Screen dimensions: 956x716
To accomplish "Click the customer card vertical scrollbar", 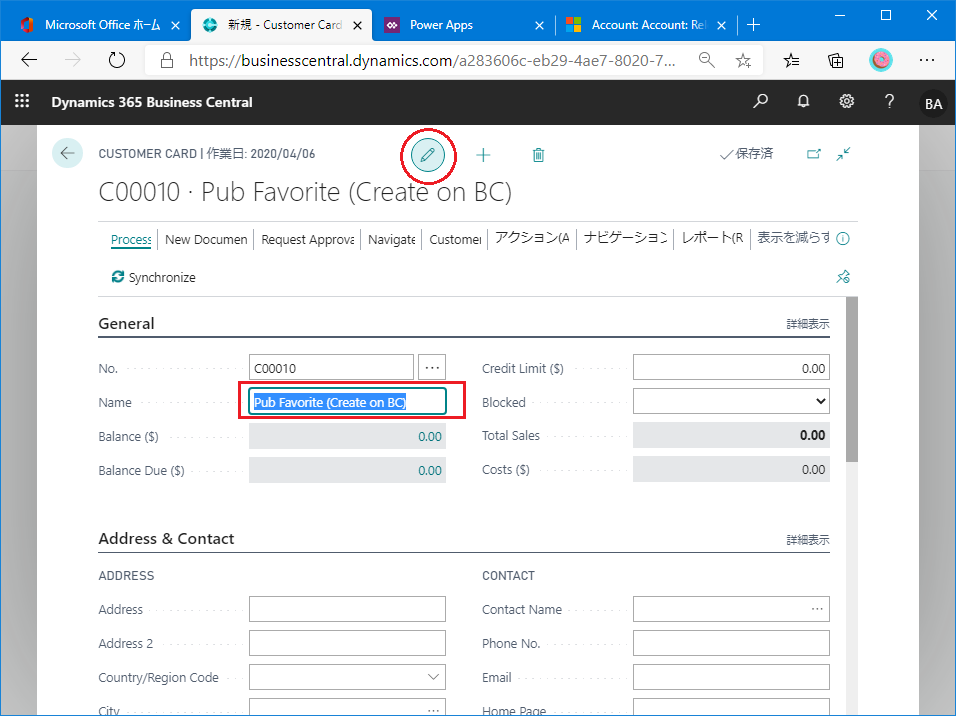I will point(852,379).
